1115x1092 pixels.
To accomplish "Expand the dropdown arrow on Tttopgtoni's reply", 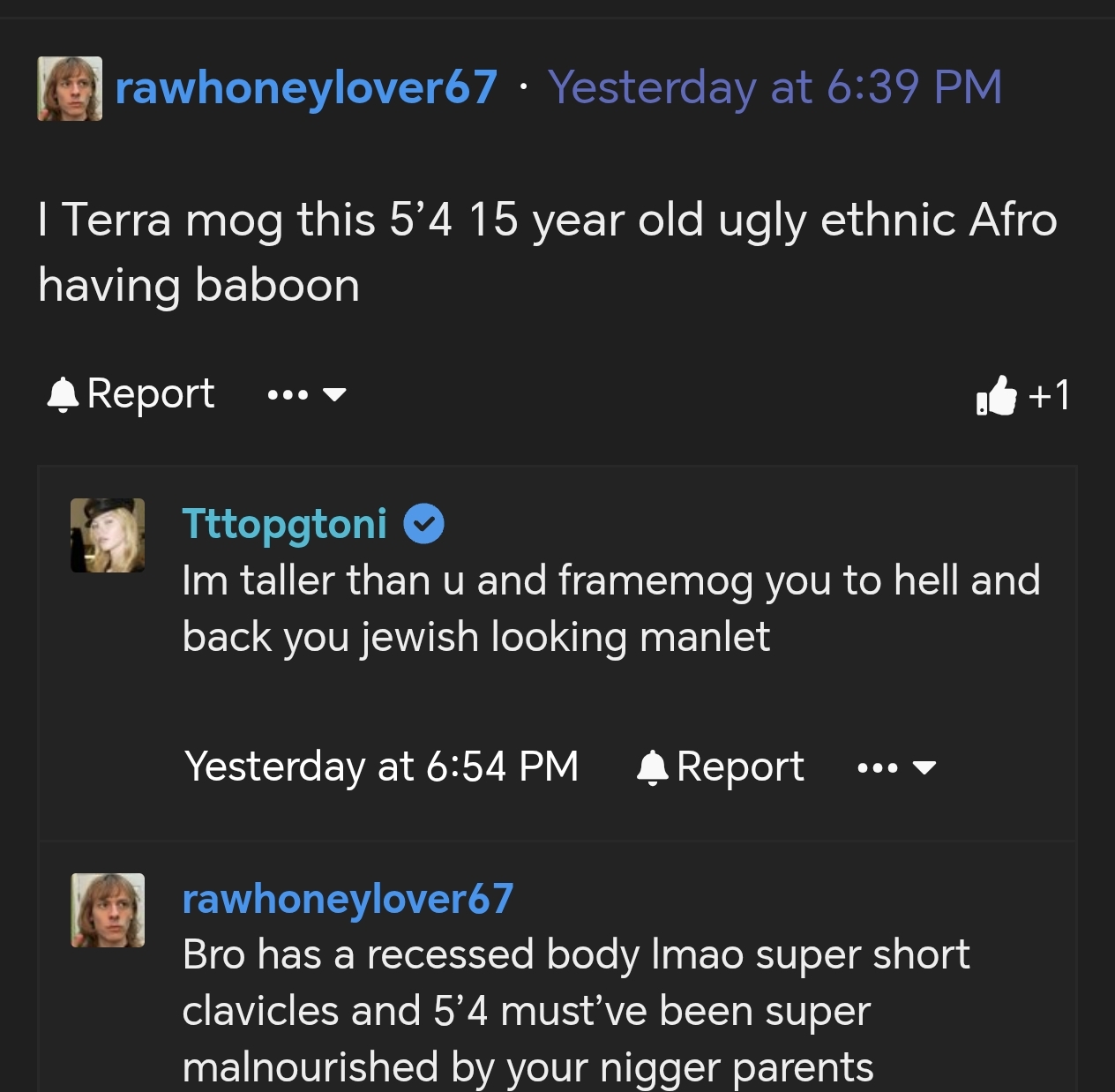I will pyautogui.click(x=924, y=767).
